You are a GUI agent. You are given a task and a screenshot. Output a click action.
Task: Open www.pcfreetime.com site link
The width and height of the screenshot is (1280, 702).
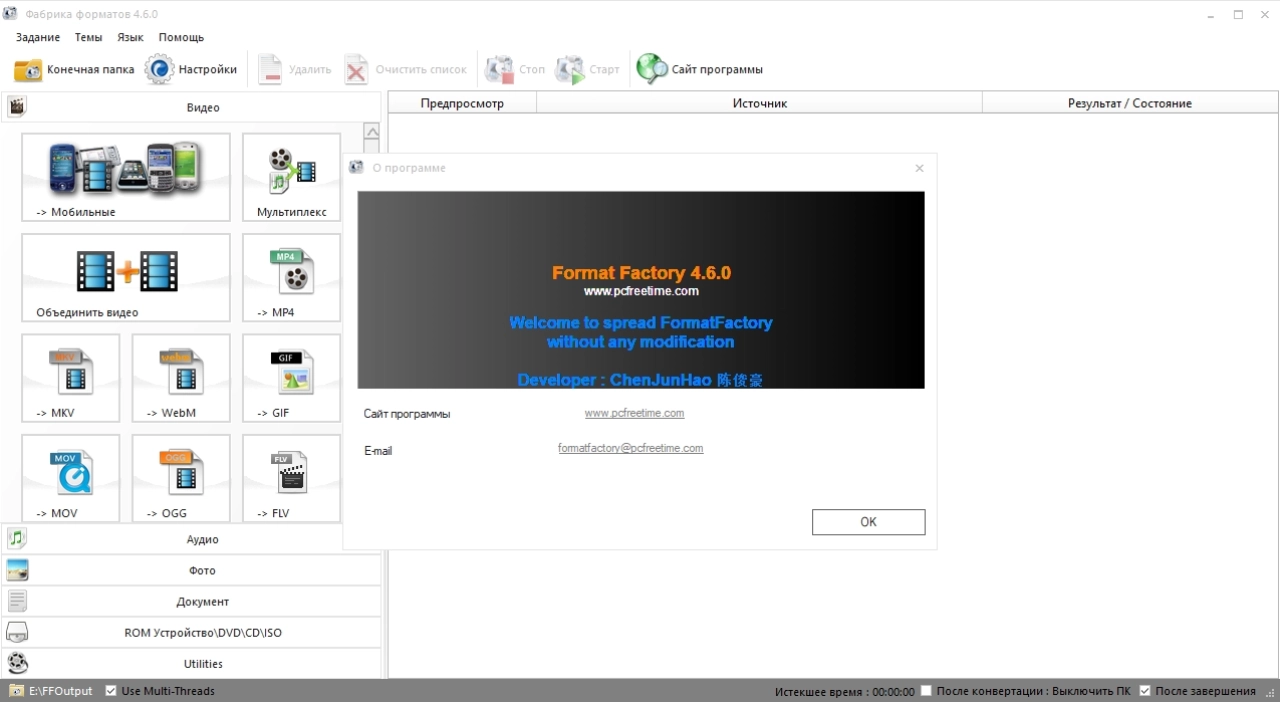pos(634,413)
